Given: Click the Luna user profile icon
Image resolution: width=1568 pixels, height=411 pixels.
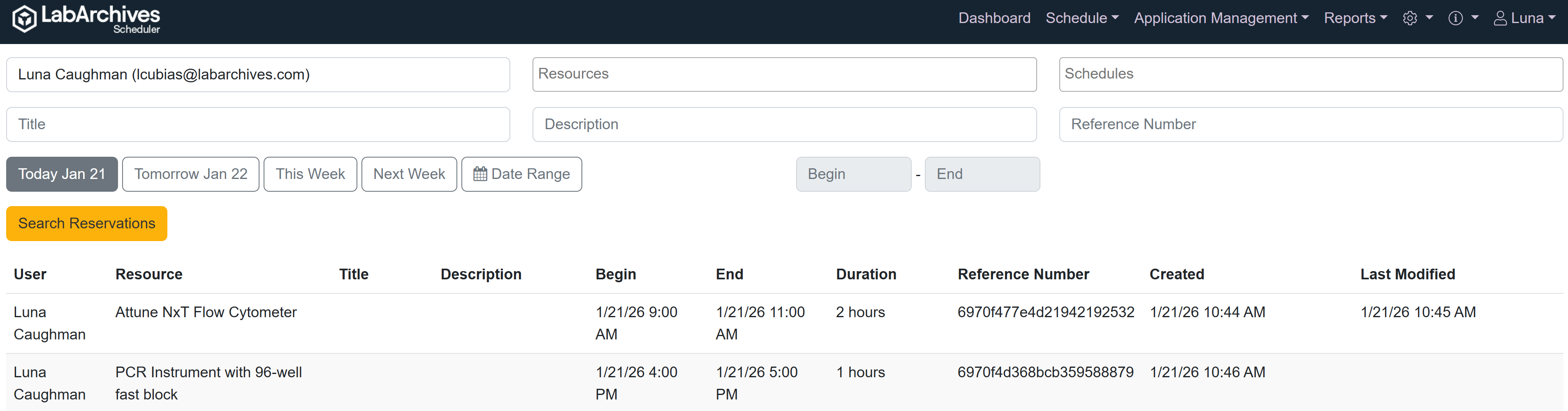Looking at the screenshot, I should [x=1500, y=18].
